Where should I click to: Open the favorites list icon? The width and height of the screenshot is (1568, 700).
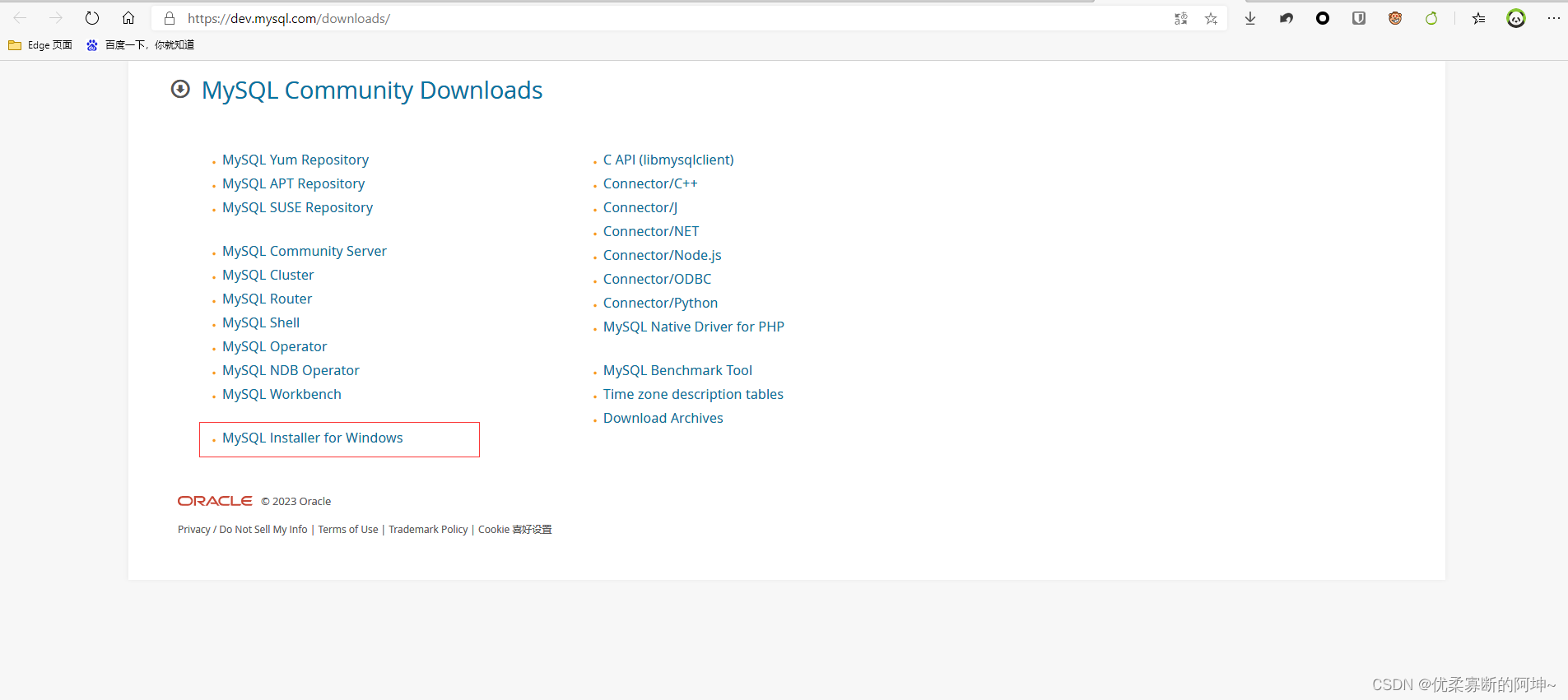coord(1479,18)
